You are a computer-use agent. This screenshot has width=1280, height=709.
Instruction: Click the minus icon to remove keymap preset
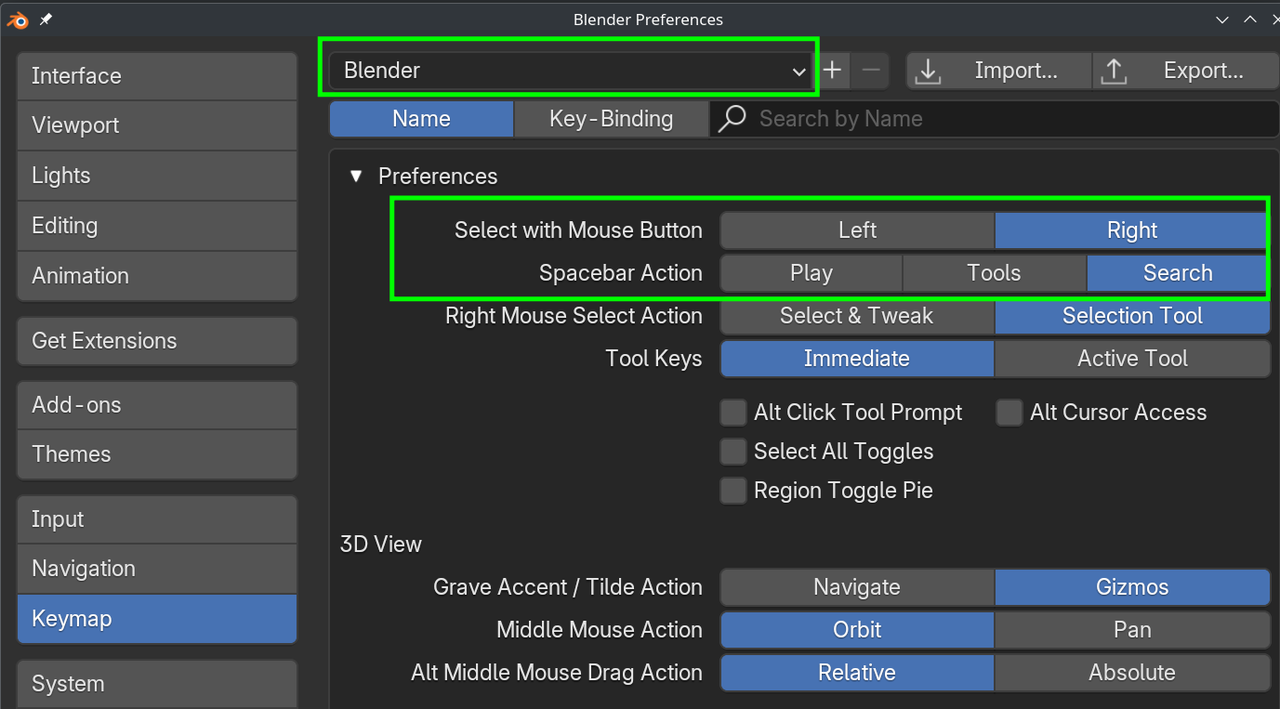point(871,70)
